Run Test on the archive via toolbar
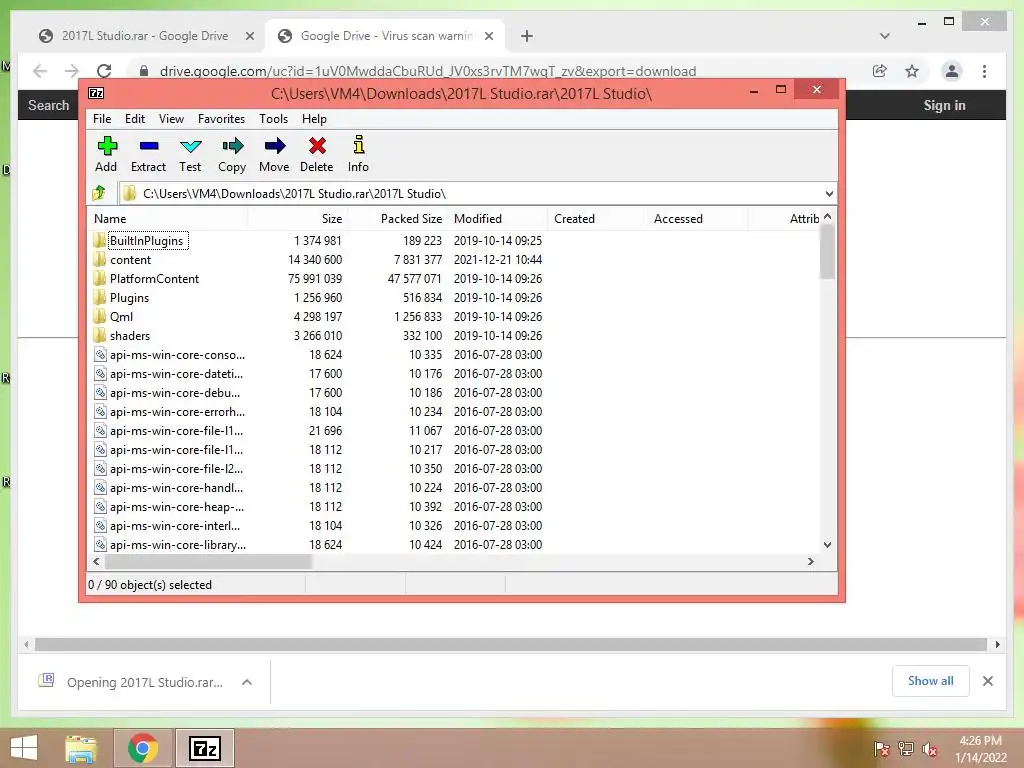The width and height of the screenshot is (1024, 768). pos(191,146)
